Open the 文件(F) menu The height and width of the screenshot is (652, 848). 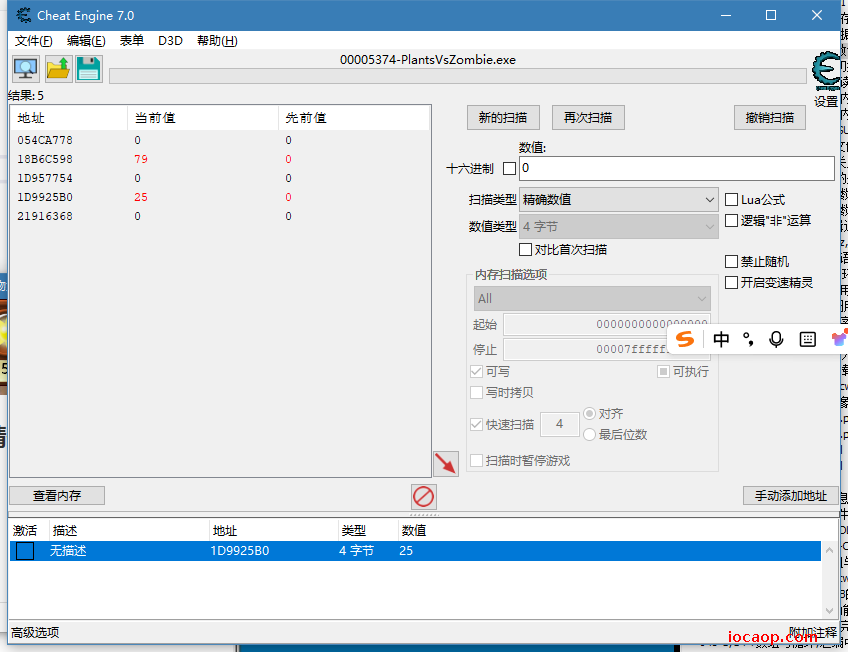point(34,41)
